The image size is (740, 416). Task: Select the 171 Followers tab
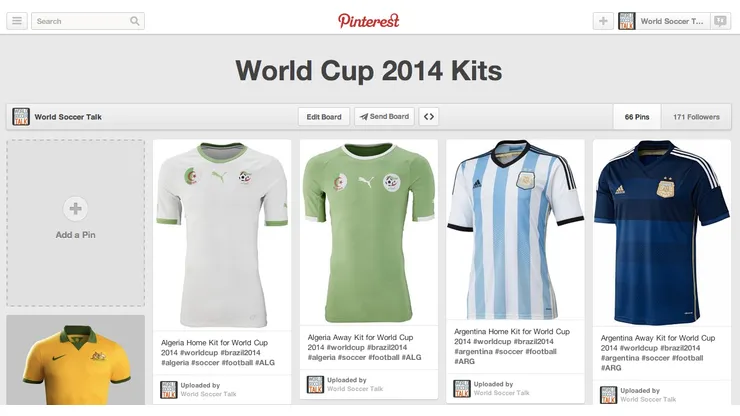pyautogui.click(x=696, y=117)
